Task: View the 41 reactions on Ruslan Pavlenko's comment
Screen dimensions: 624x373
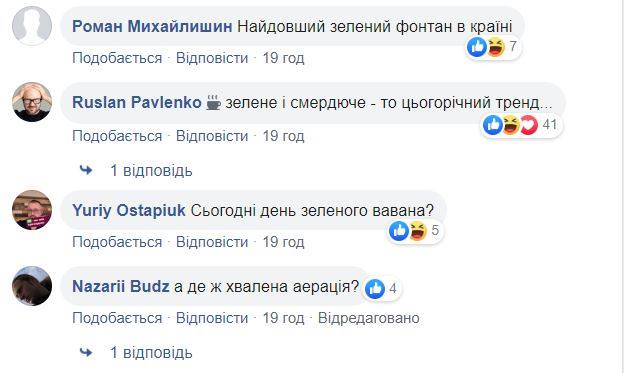Action: (522, 125)
